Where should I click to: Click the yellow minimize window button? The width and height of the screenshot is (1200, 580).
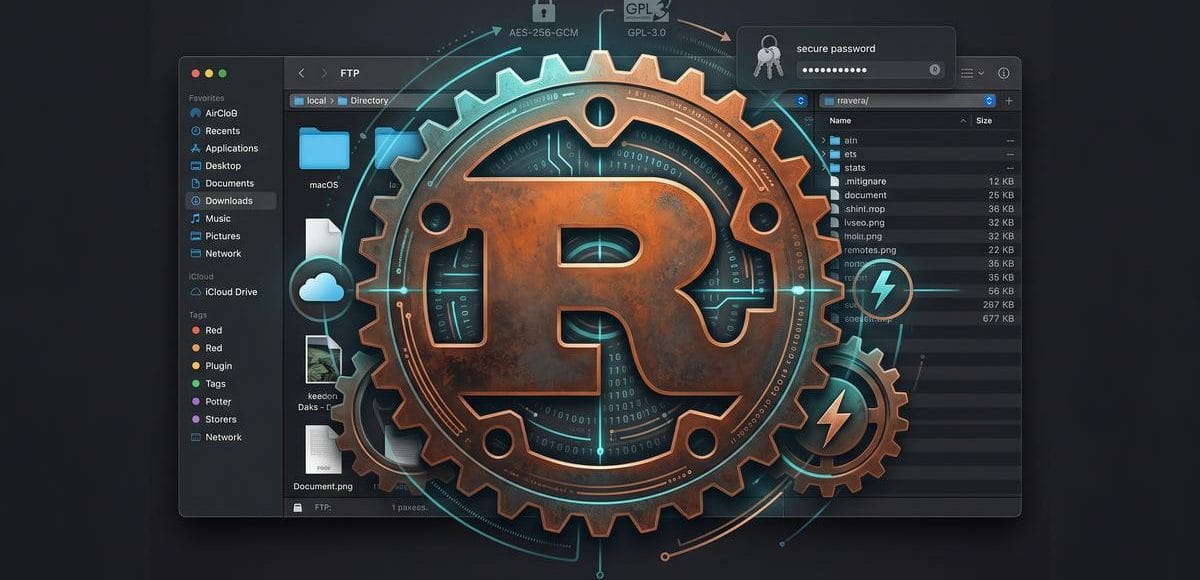(209, 73)
